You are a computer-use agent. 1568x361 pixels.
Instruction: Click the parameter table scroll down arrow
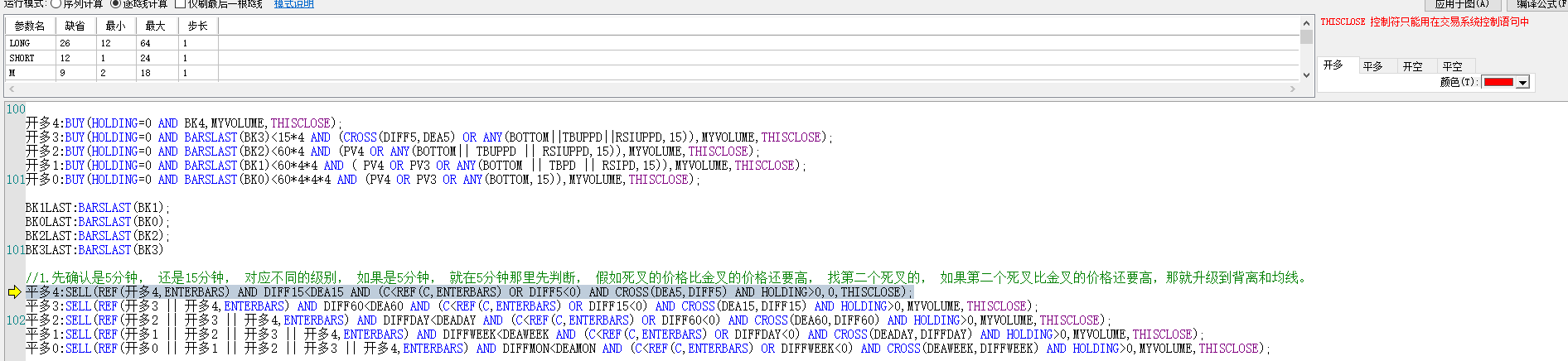(1306, 75)
